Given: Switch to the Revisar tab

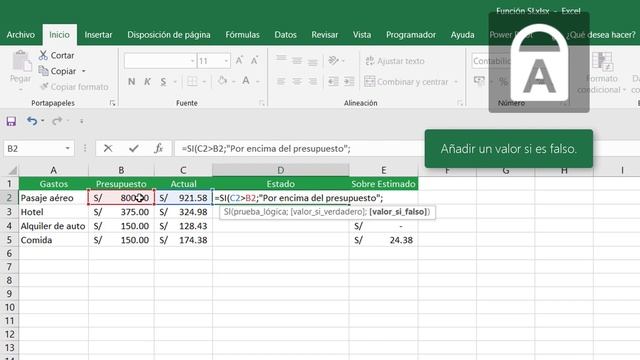Looking at the screenshot, I should 324,35.
